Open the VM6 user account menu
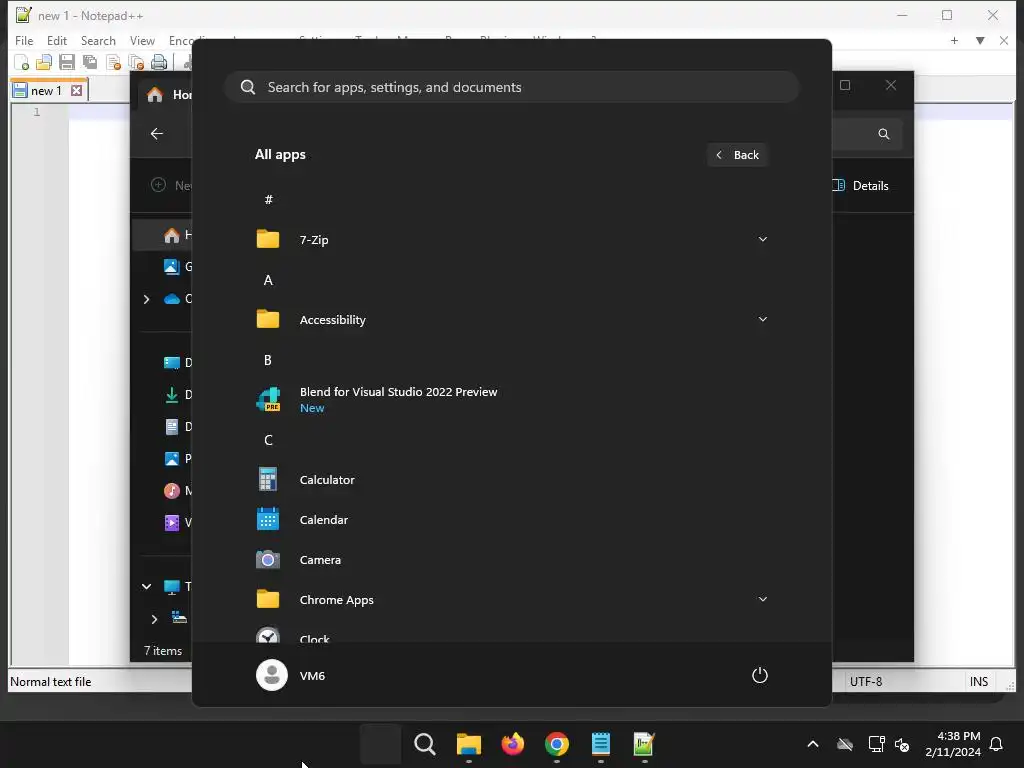Viewport: 1024px width, 768px height. [x=291, y=675]
